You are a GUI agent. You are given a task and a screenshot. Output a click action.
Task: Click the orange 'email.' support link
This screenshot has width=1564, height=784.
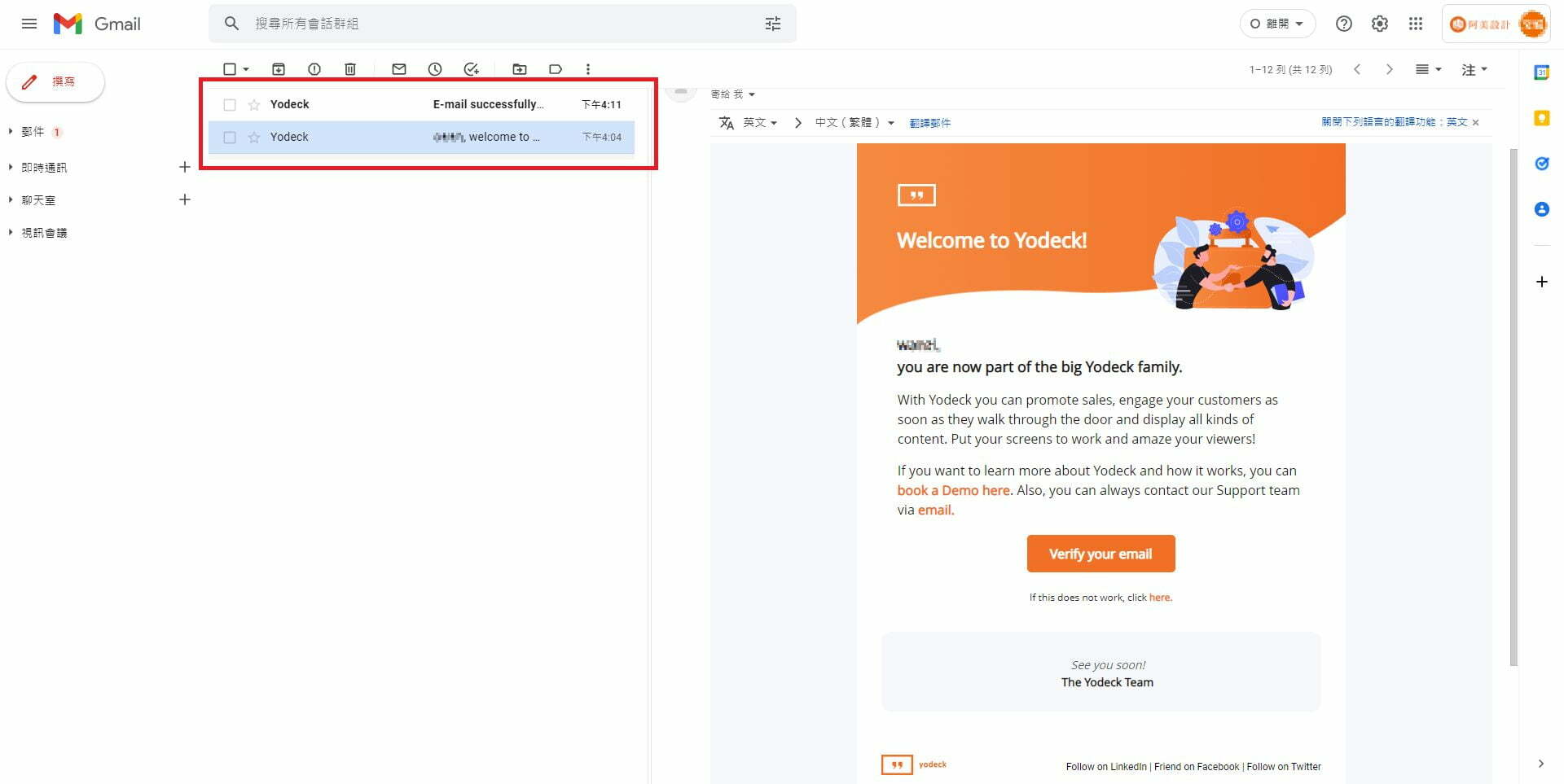click(x=936, y=510)
